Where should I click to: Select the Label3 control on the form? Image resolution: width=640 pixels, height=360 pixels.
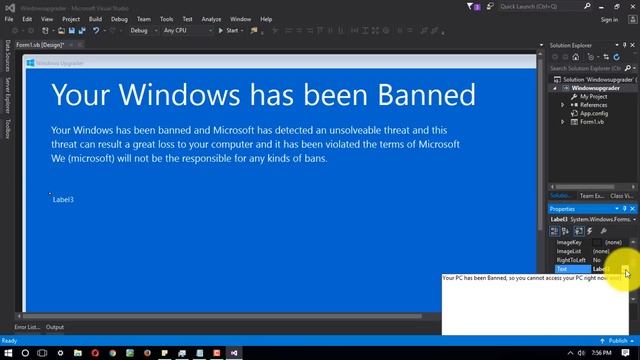tap(63, 200)
